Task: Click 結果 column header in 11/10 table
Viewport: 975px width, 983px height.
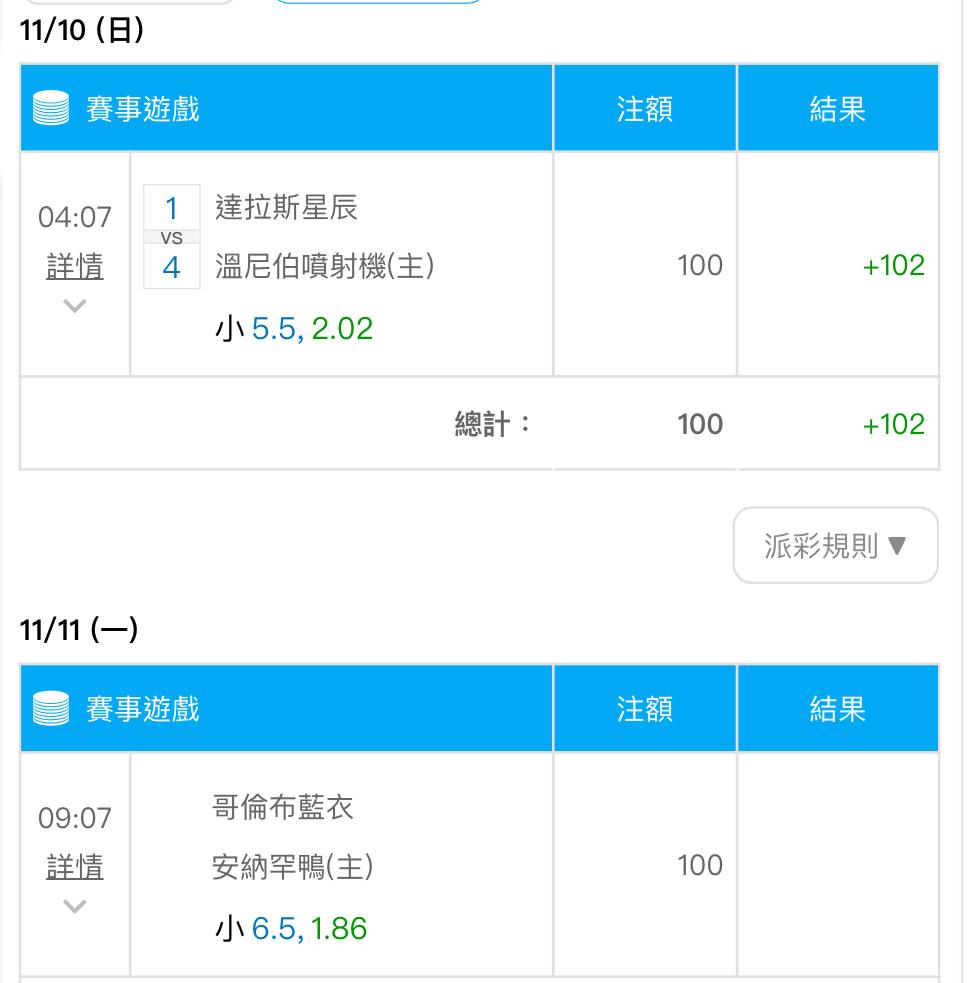Action: click(837, 108)
